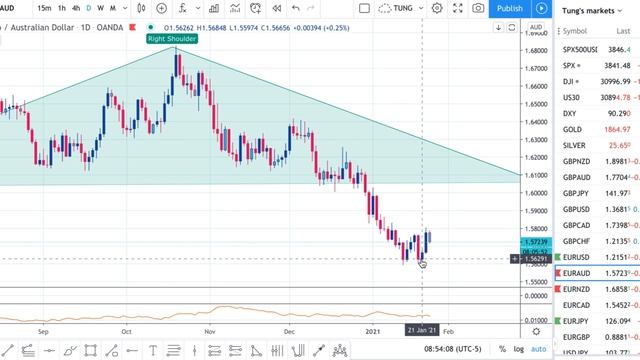Screen dimensions: 640x360
Task: Redo the last chart action
Action: (x=311, y=8)
